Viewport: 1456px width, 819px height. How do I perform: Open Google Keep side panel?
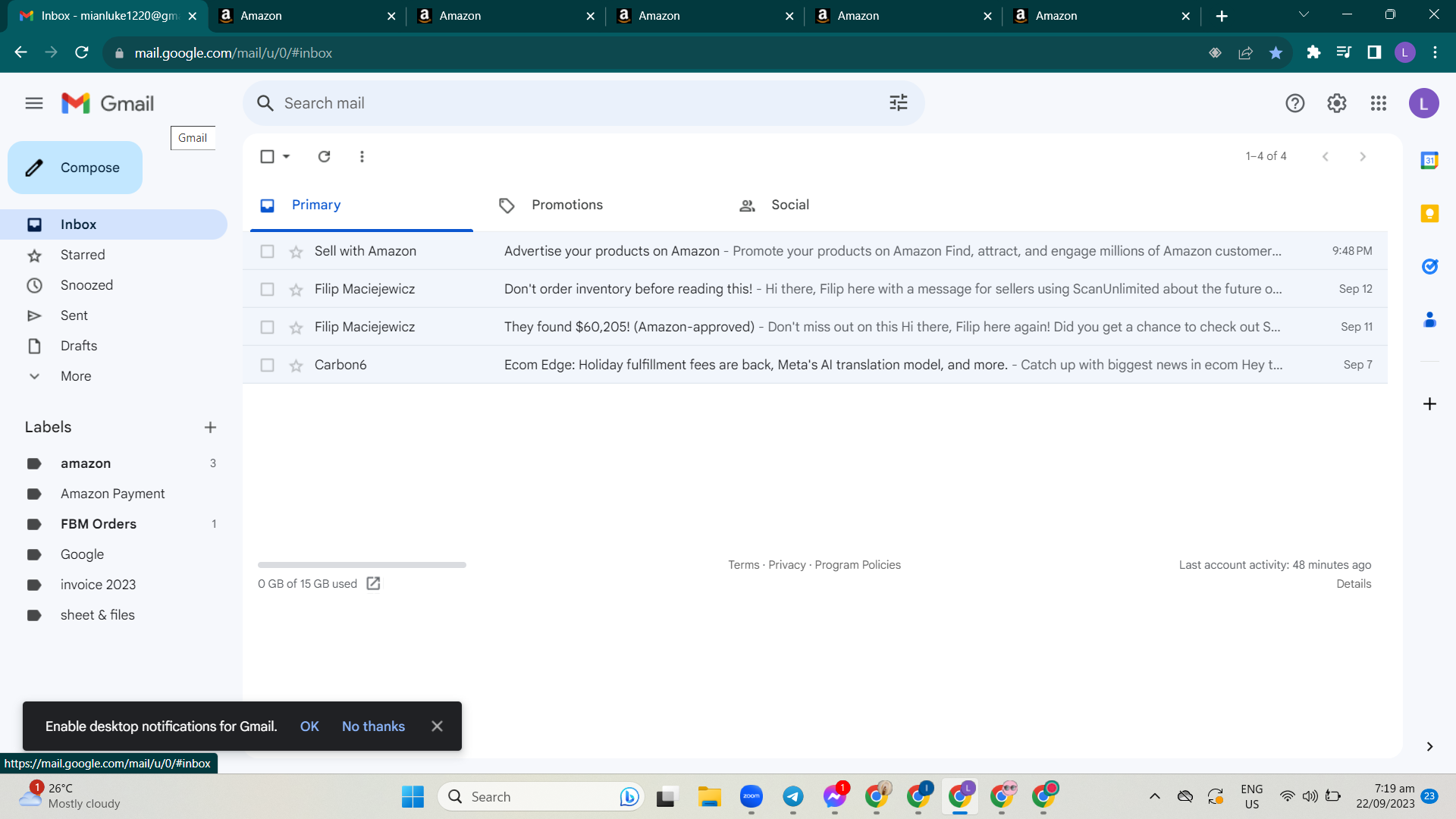(1429, 214)
